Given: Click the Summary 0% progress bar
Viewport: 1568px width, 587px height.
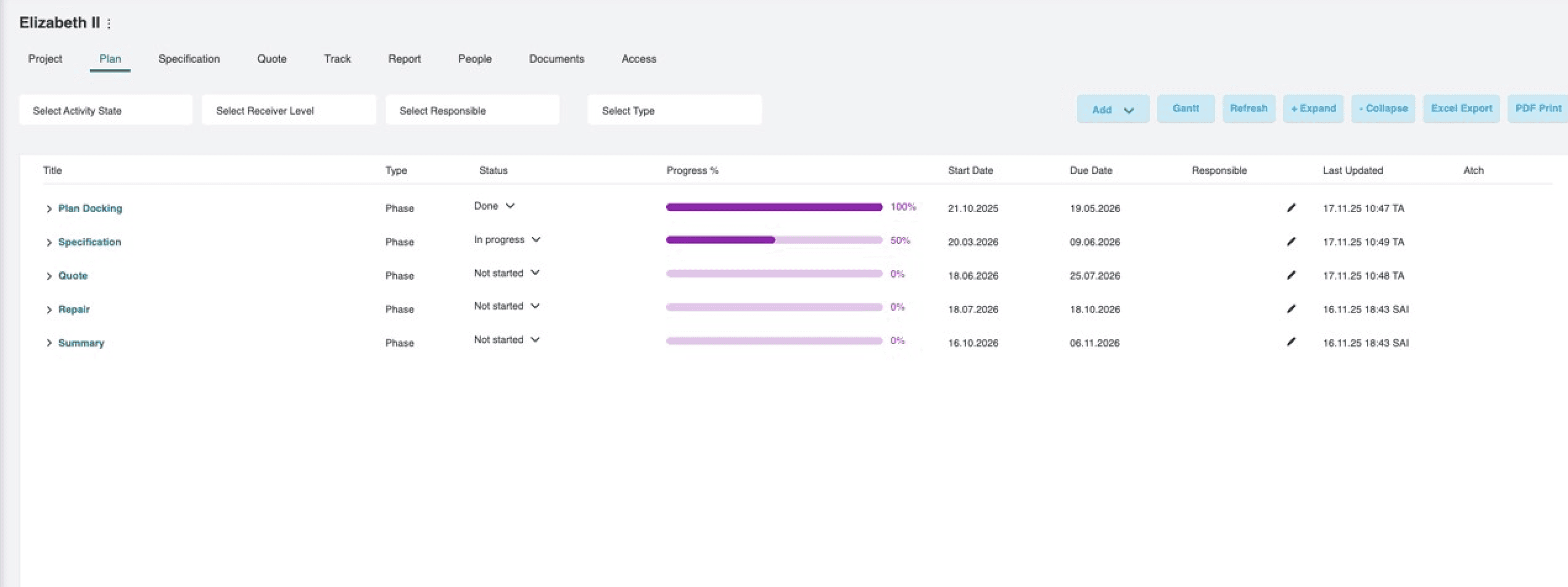Looking at the screenshot, I should click(x=774, y=340).
